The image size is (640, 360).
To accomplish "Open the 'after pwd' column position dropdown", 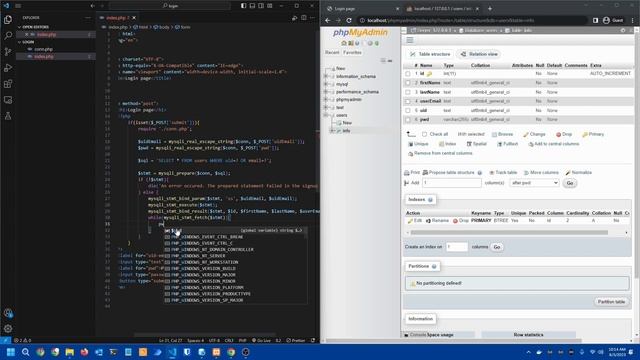I will tap(534, 183).
